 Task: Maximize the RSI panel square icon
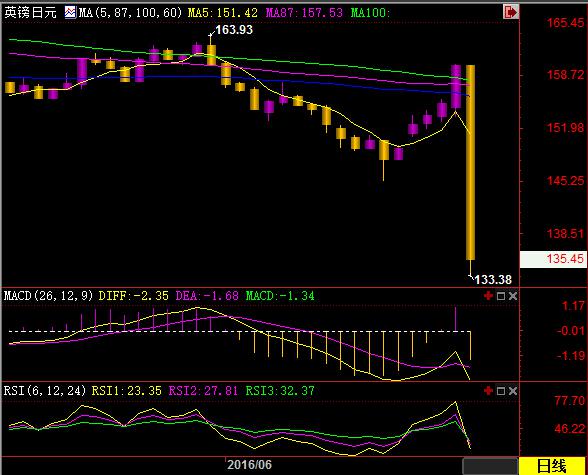point(501,391)
